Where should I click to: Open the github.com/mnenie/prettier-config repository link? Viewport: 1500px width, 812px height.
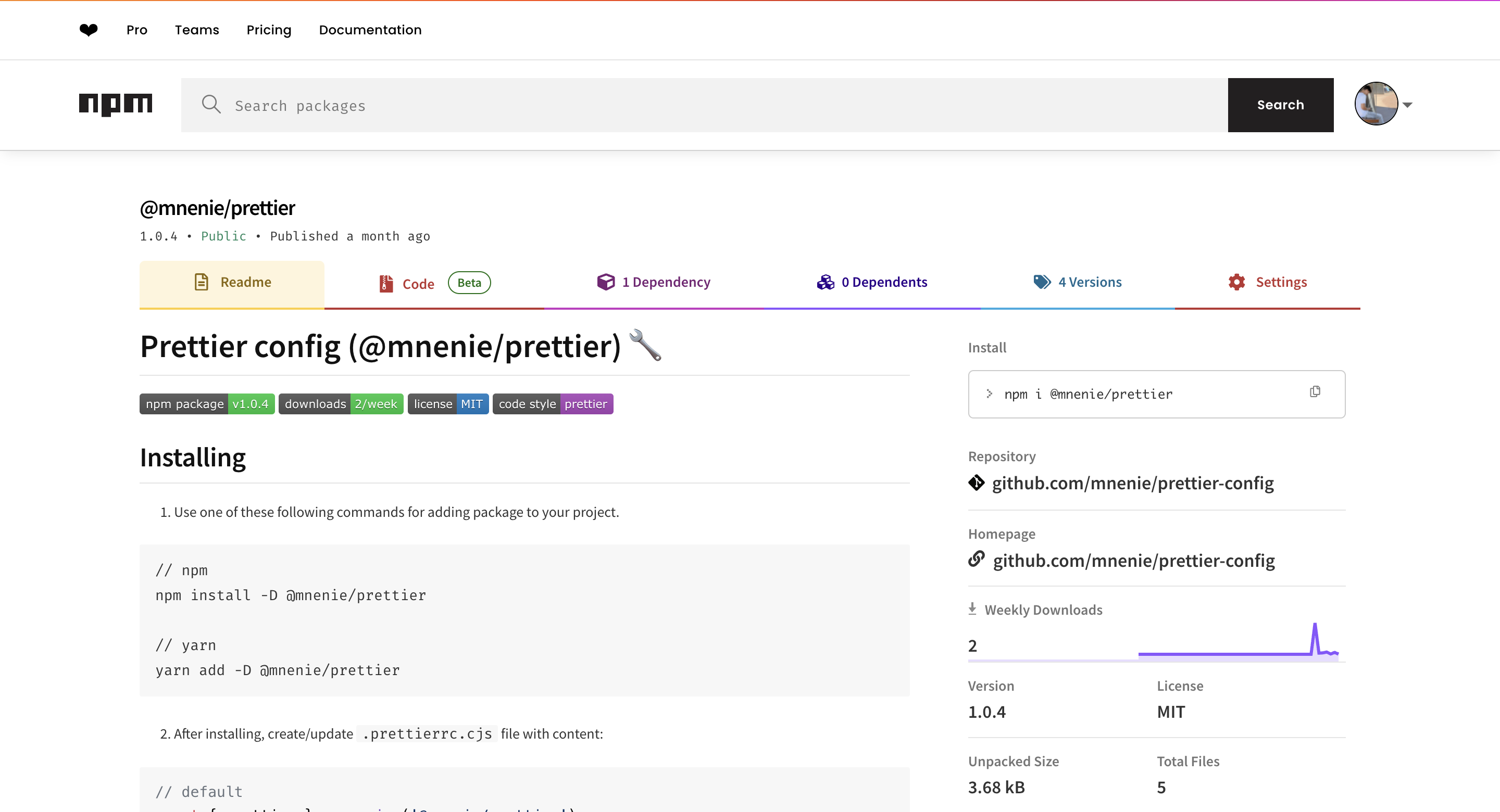pyautogui.click(x=1133, y=483)
